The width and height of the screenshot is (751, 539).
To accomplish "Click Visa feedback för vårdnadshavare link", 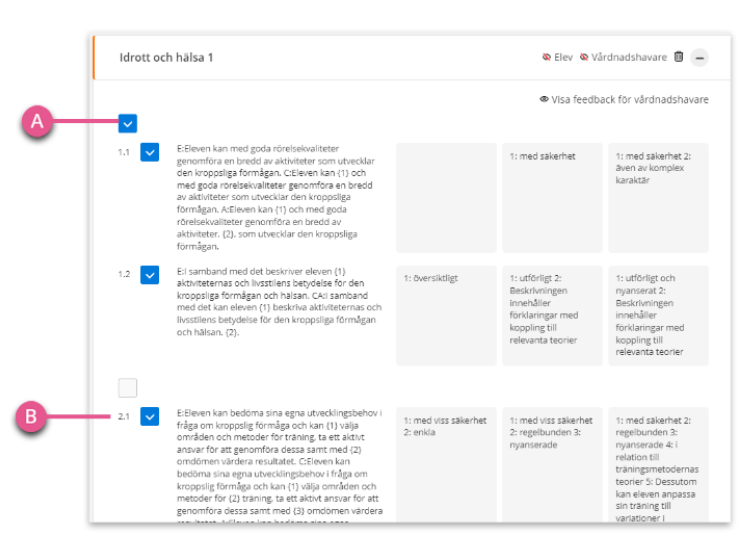I will pos(624,99).
